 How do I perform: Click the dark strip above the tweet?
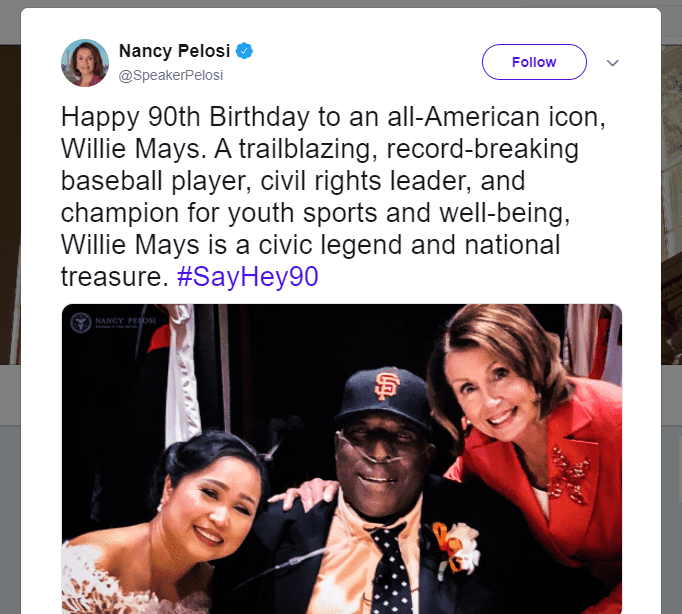[340, 4]
